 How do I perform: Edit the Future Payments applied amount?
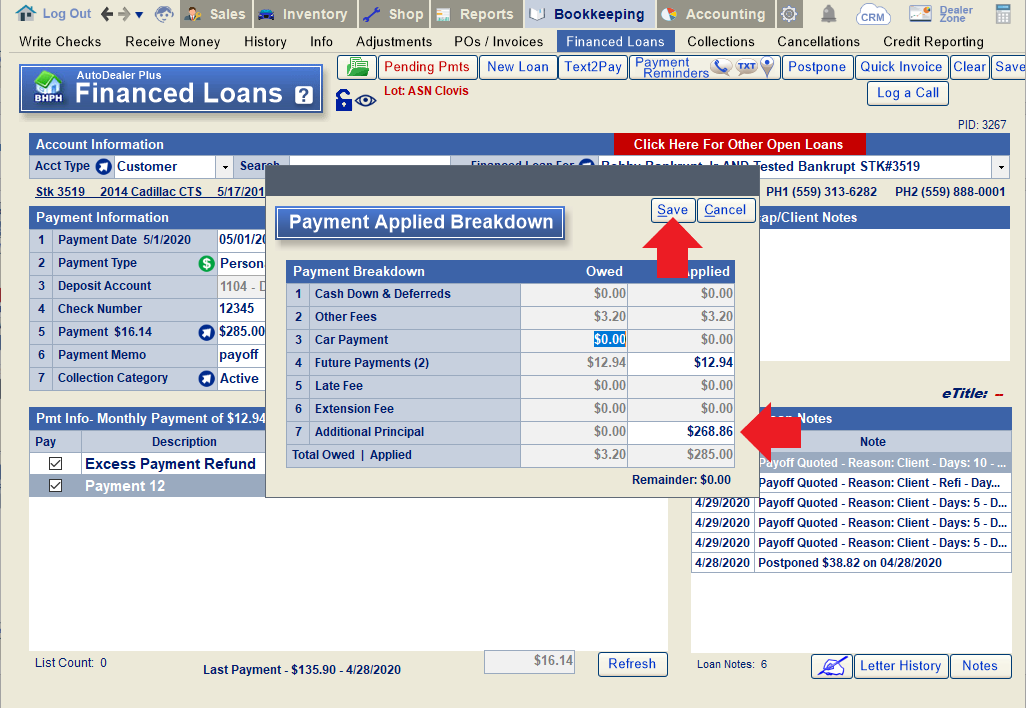(x=681, y=363)
